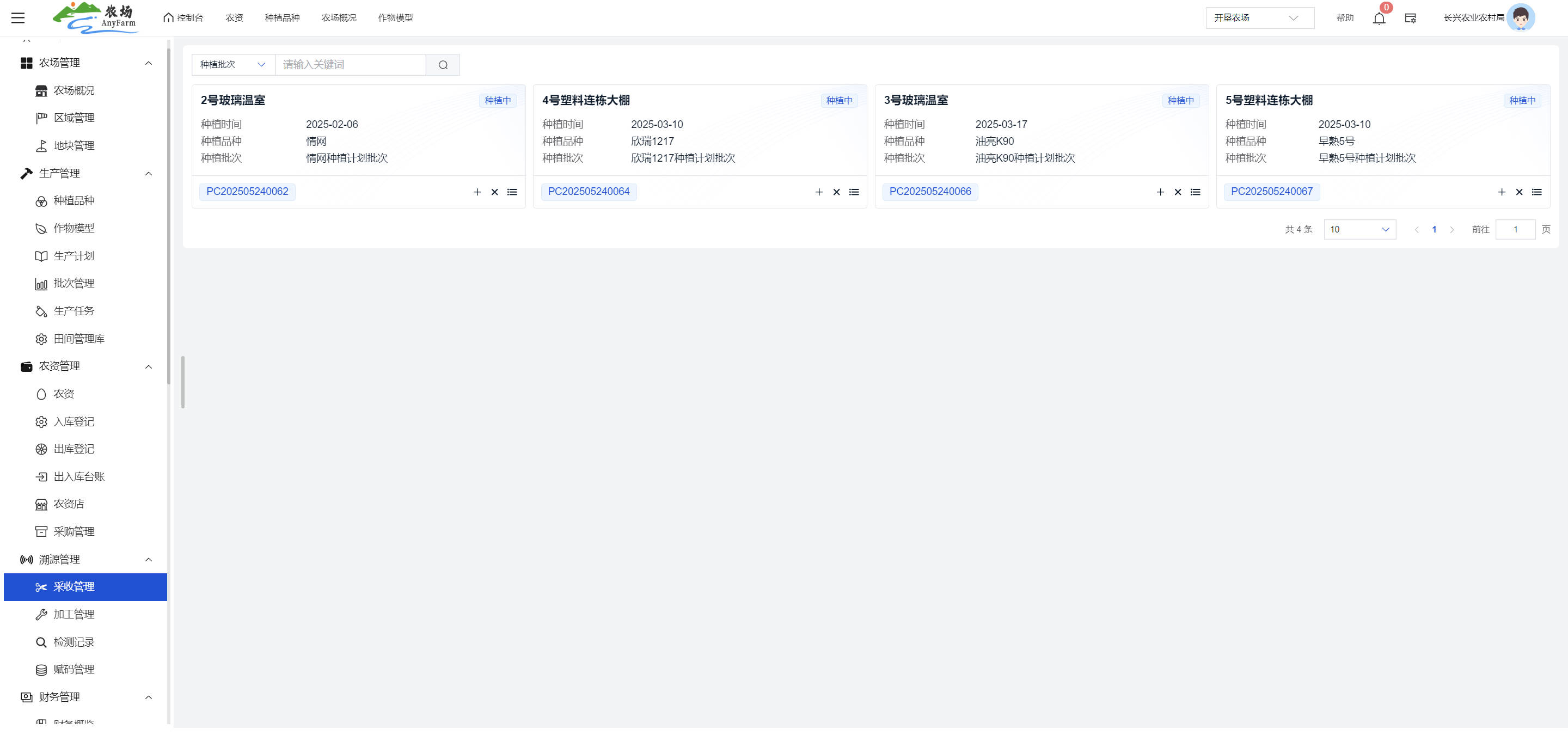The height and width of the screenshot is (735, 1568).
Task: Collapse the 农场管理 sidebar section
Action: (148, 63)
